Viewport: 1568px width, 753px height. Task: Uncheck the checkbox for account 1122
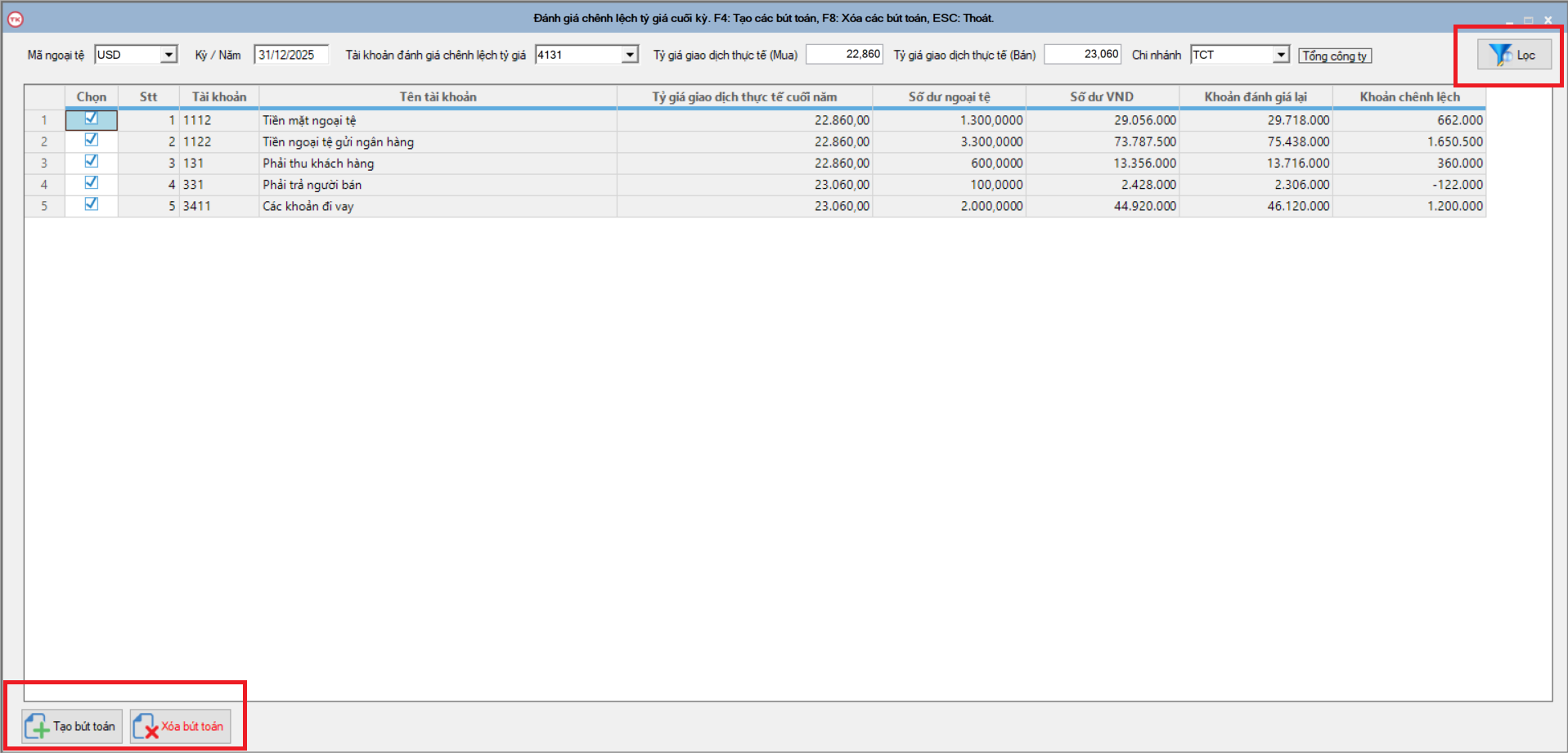[92, 140]
